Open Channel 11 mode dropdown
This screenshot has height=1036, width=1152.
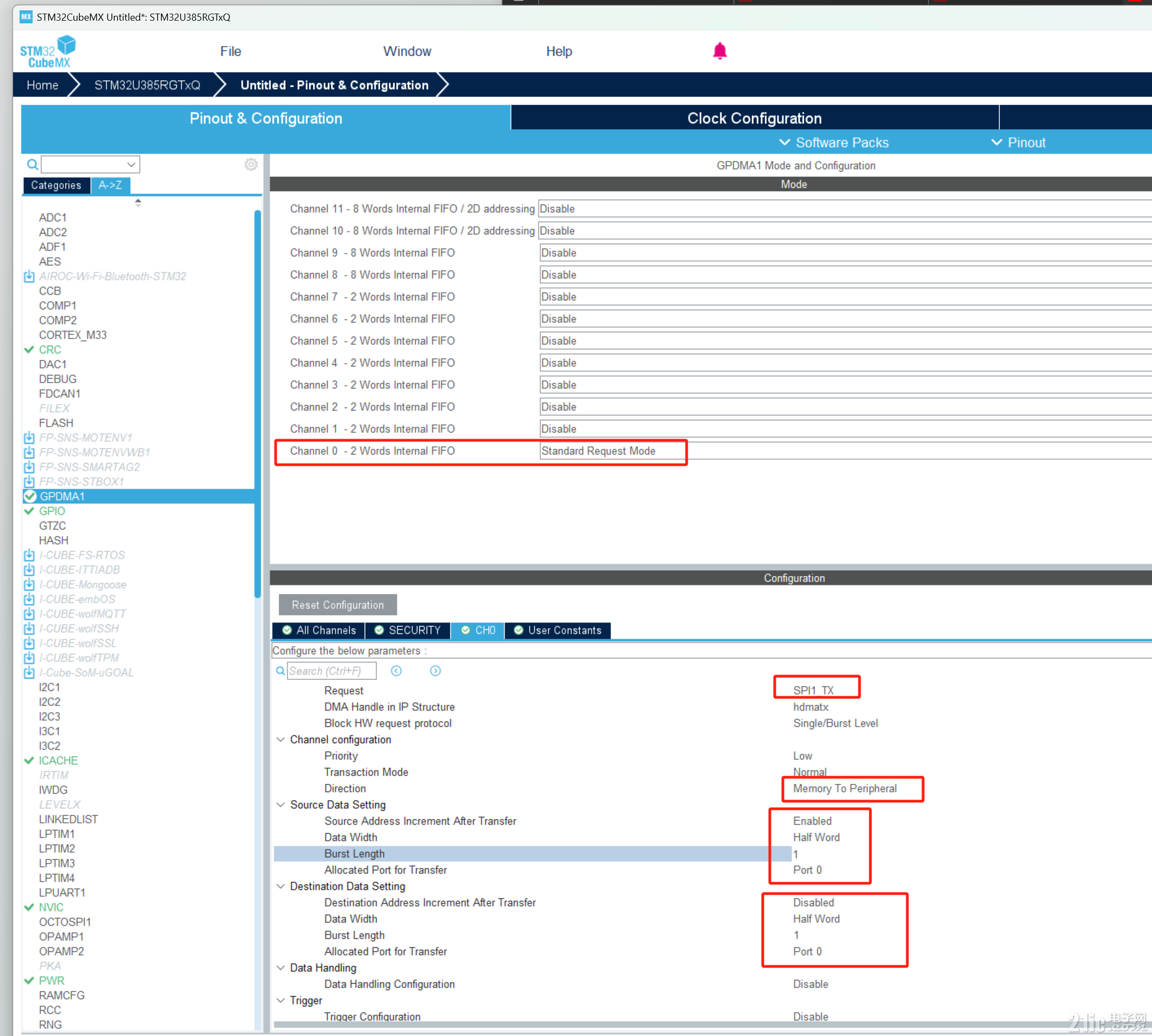[x=844, y=209]
